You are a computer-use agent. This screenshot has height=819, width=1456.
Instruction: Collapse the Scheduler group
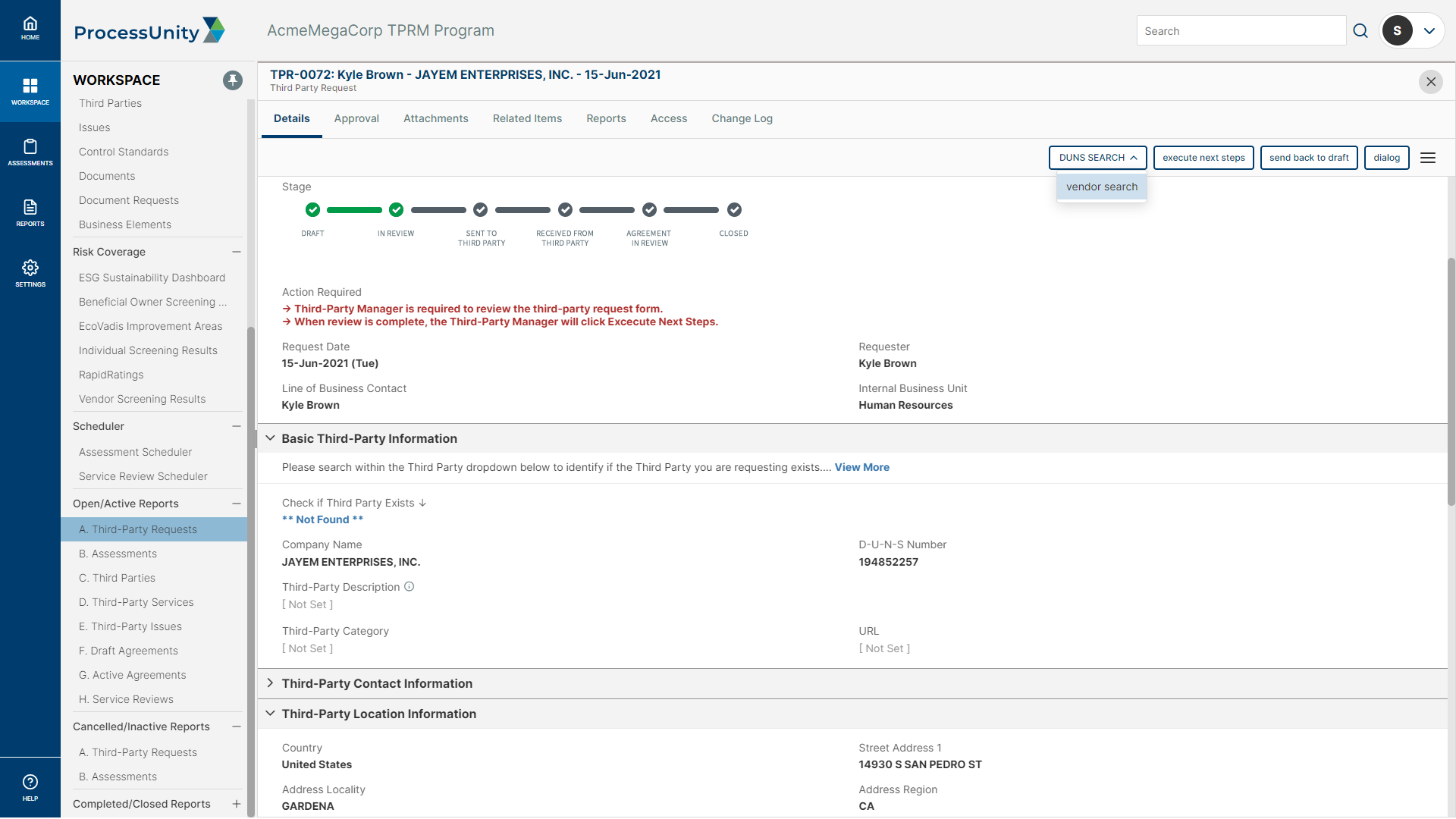click(x=237, y=426)
